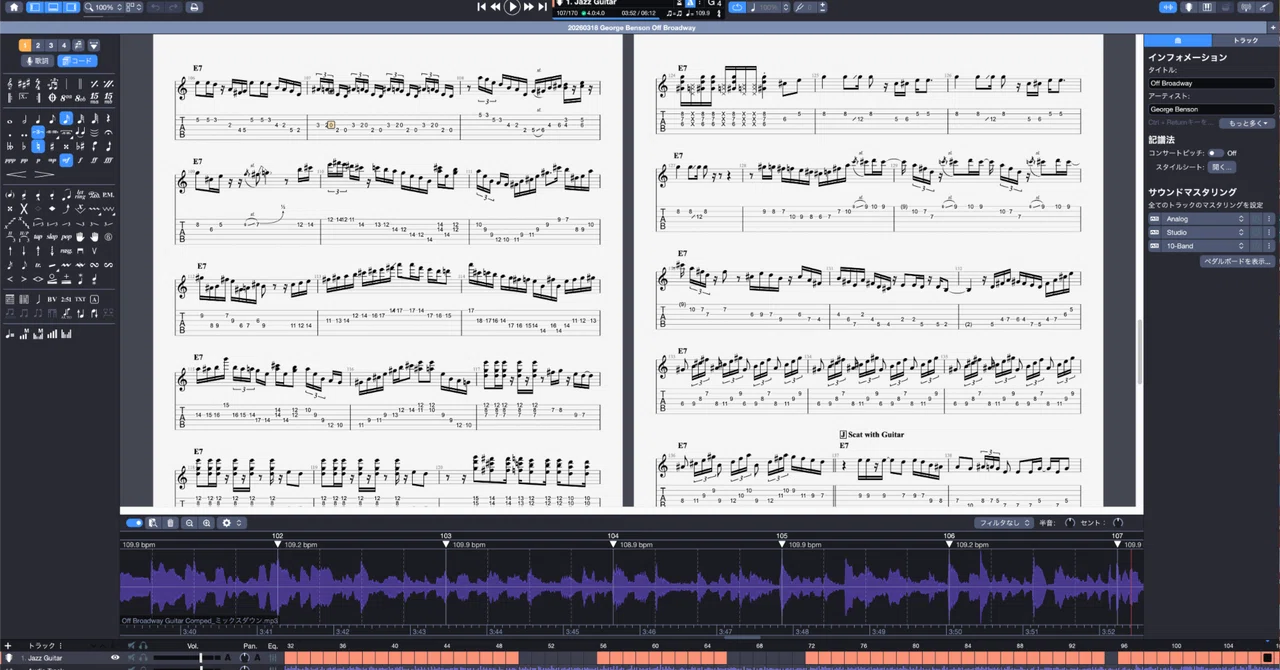Image resolution: width=1280 pixels, height=670 pixels.
Task: Go to the Home screen icon
Action: point(13,7)
